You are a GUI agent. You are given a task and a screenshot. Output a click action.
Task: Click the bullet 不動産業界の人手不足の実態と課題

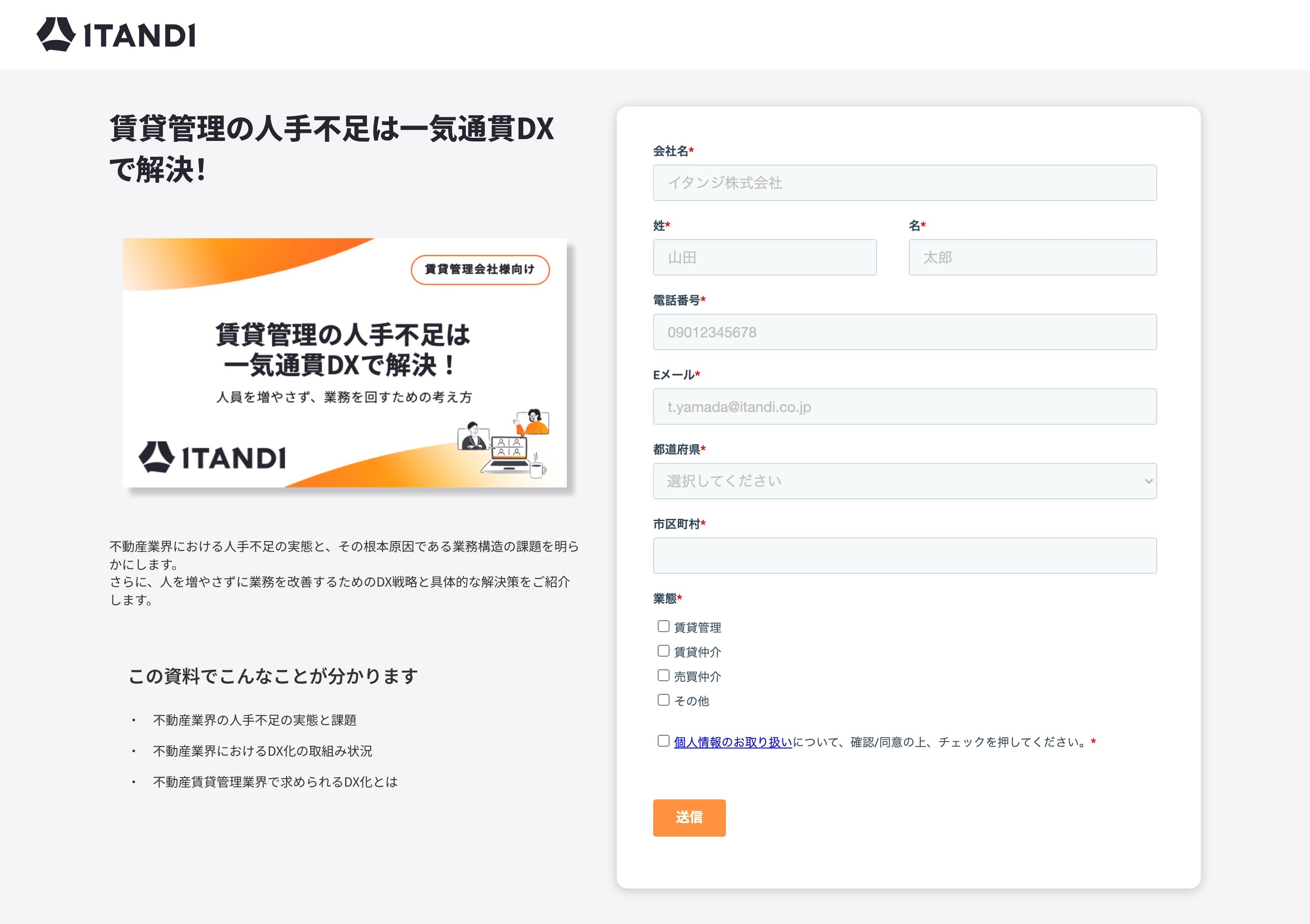254,720
